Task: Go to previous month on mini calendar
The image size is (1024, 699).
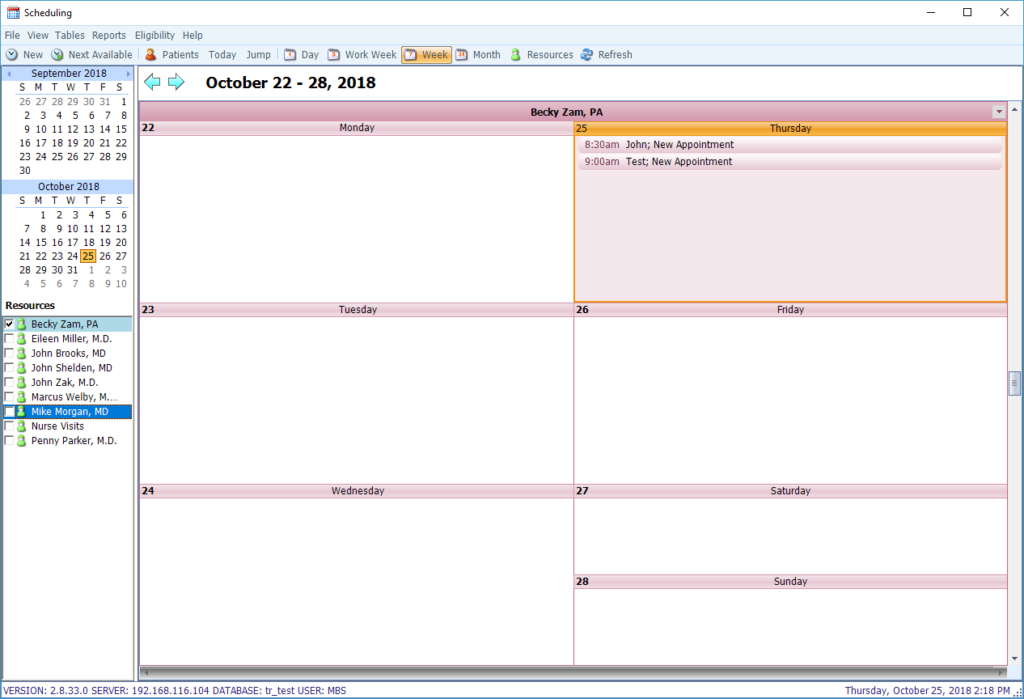Action: [x=9, y=72]
